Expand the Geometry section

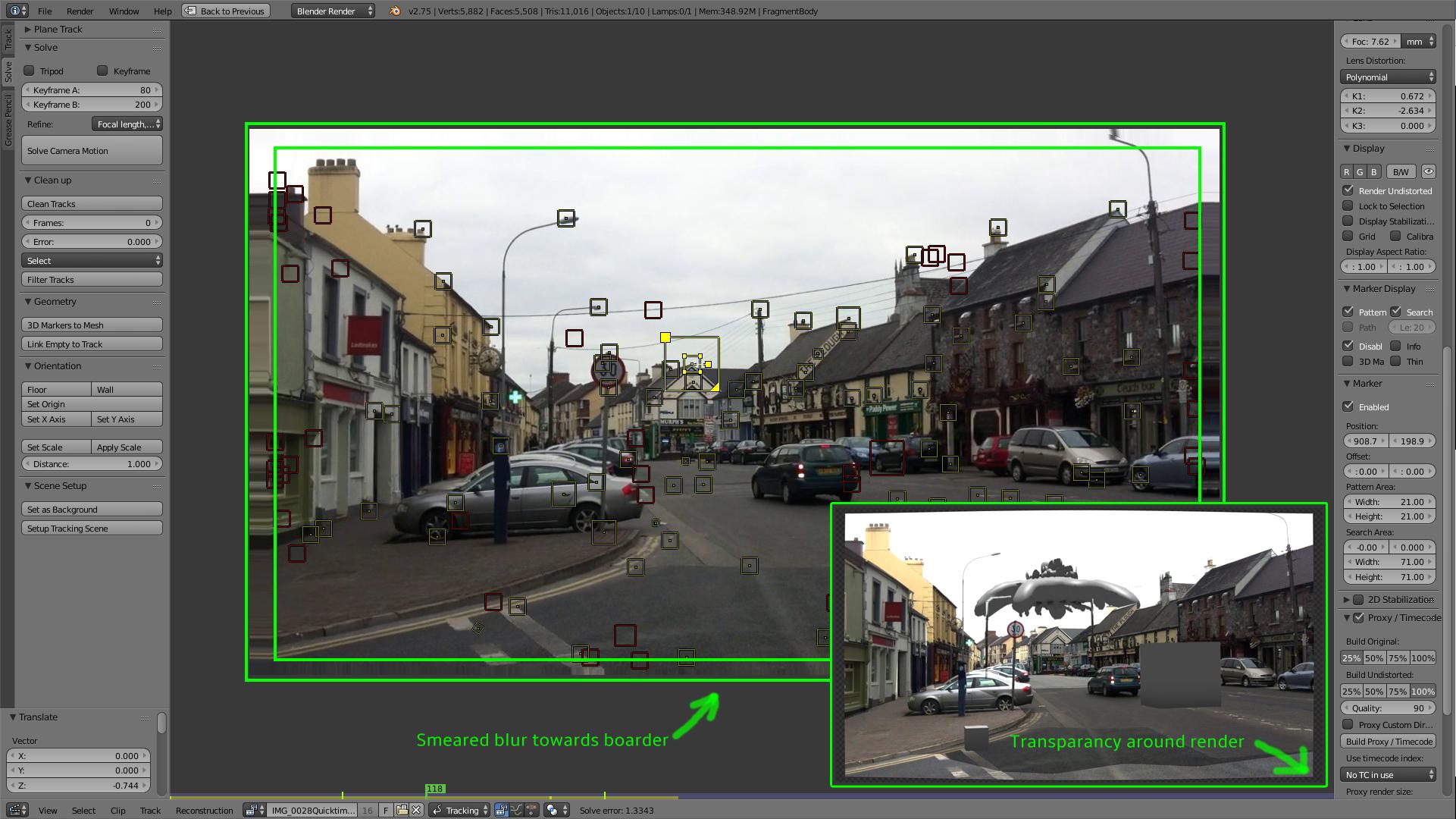coord(54,301)
